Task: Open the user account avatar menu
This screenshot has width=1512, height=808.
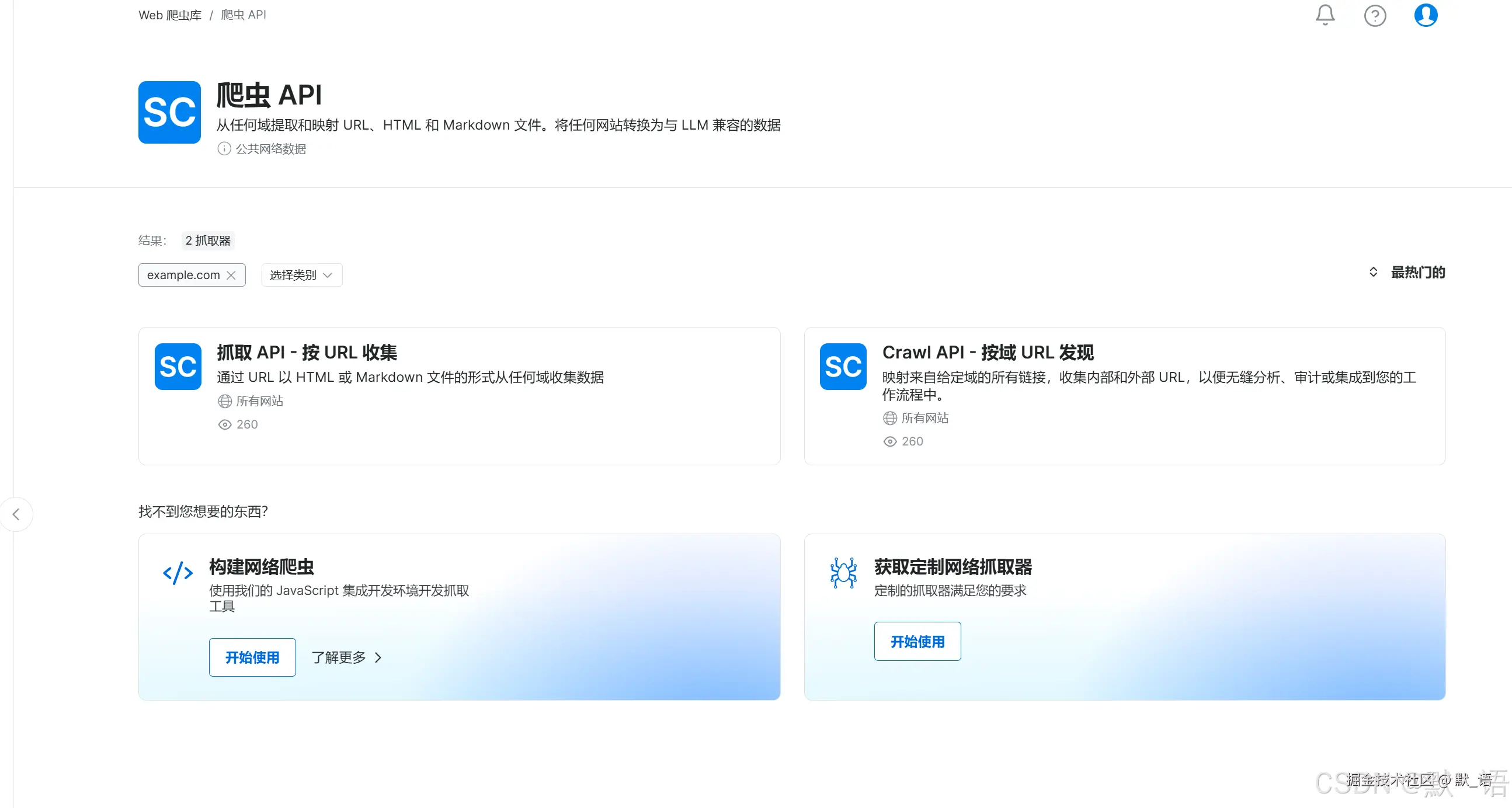Action: (x=1426, y=15)
